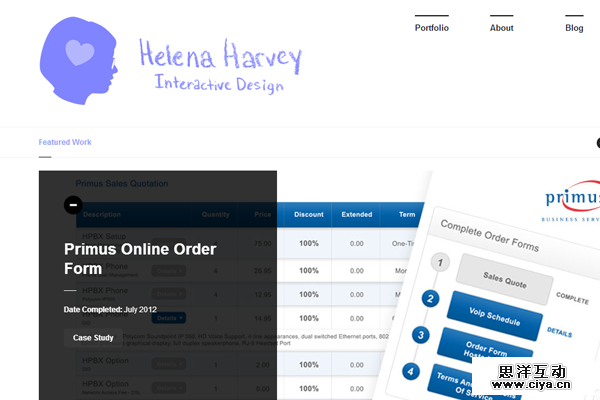Viewport: 600px width, 400px height.
Task: Click the step 1 circle
Action: (440, 263)
